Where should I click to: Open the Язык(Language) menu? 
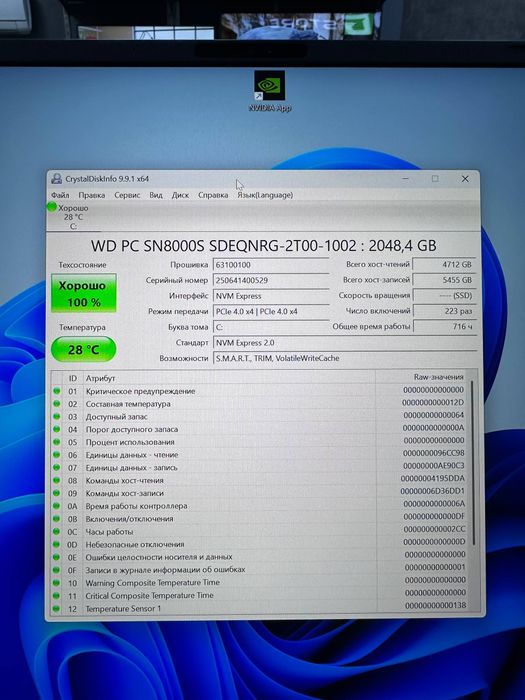tap(265, 195)
